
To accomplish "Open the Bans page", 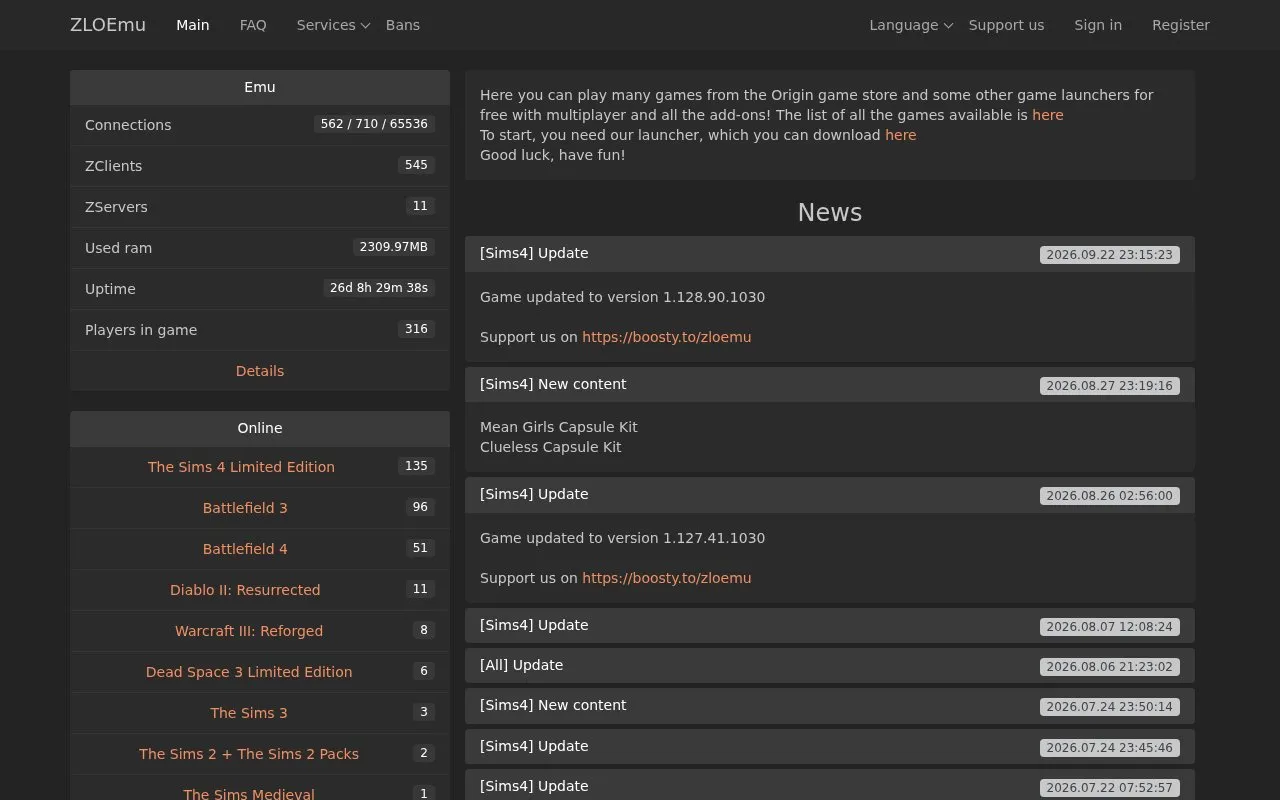I will tap(403, 25).
